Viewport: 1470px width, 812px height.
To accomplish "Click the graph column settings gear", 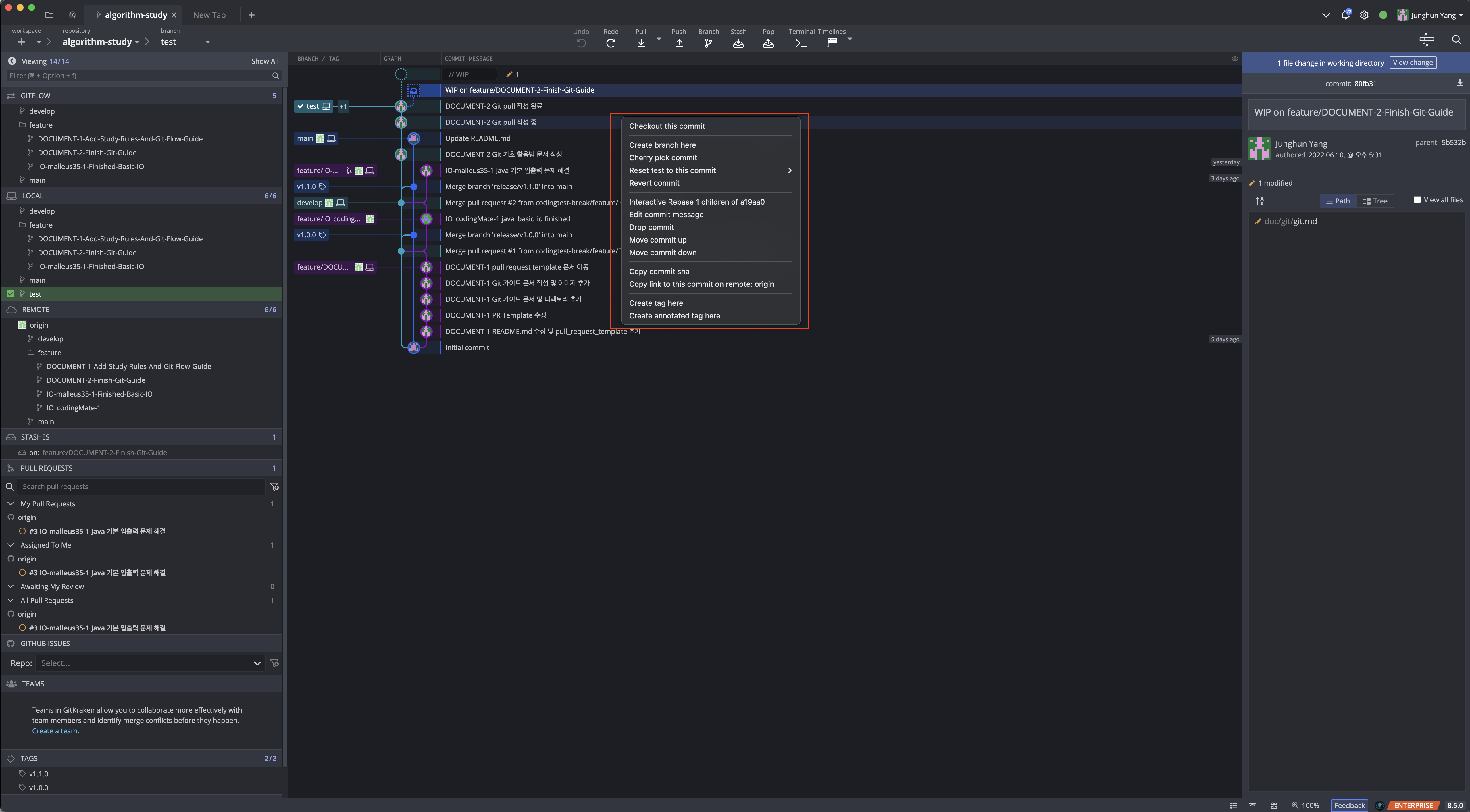I will coord(1234,59).
